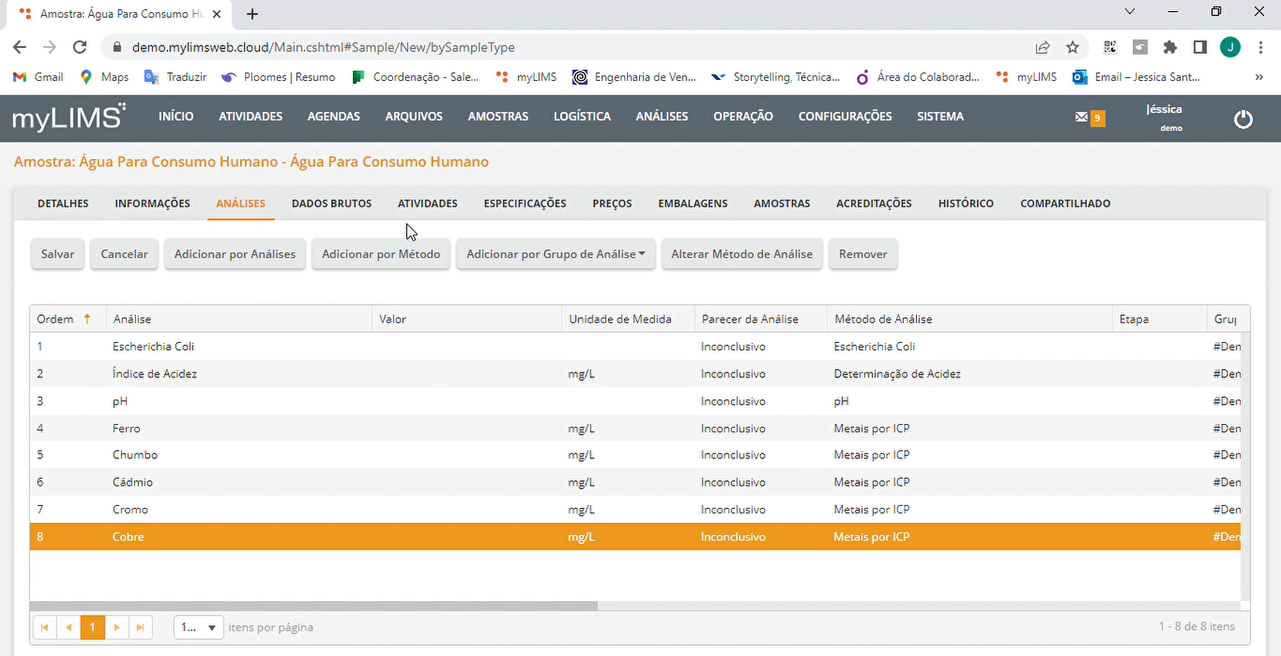Click the table horizontal scrollbar
Viewport: 1281px width, 656px height.
313,606
